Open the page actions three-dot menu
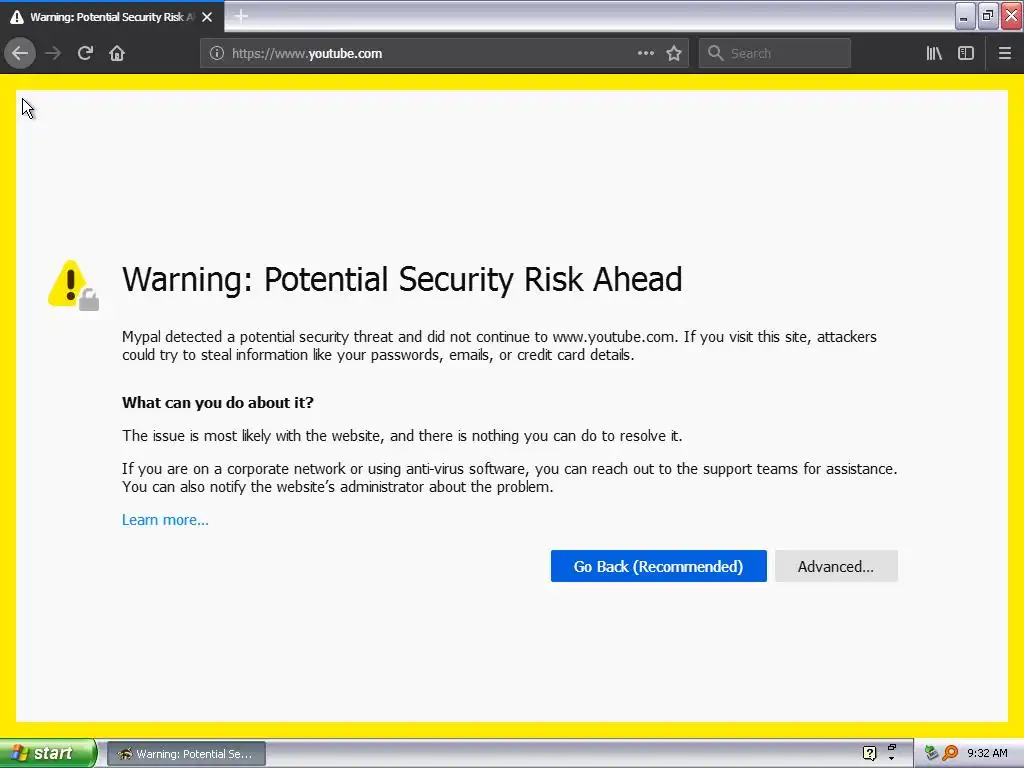This screenshot has width=1024, height=768. pos(646,54)
